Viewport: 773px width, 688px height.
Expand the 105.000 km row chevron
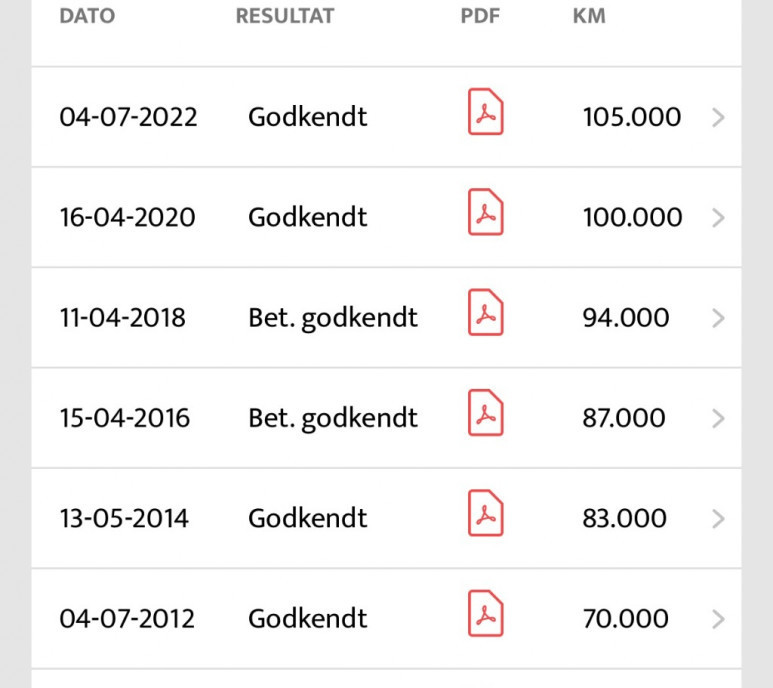click(718, 118)
